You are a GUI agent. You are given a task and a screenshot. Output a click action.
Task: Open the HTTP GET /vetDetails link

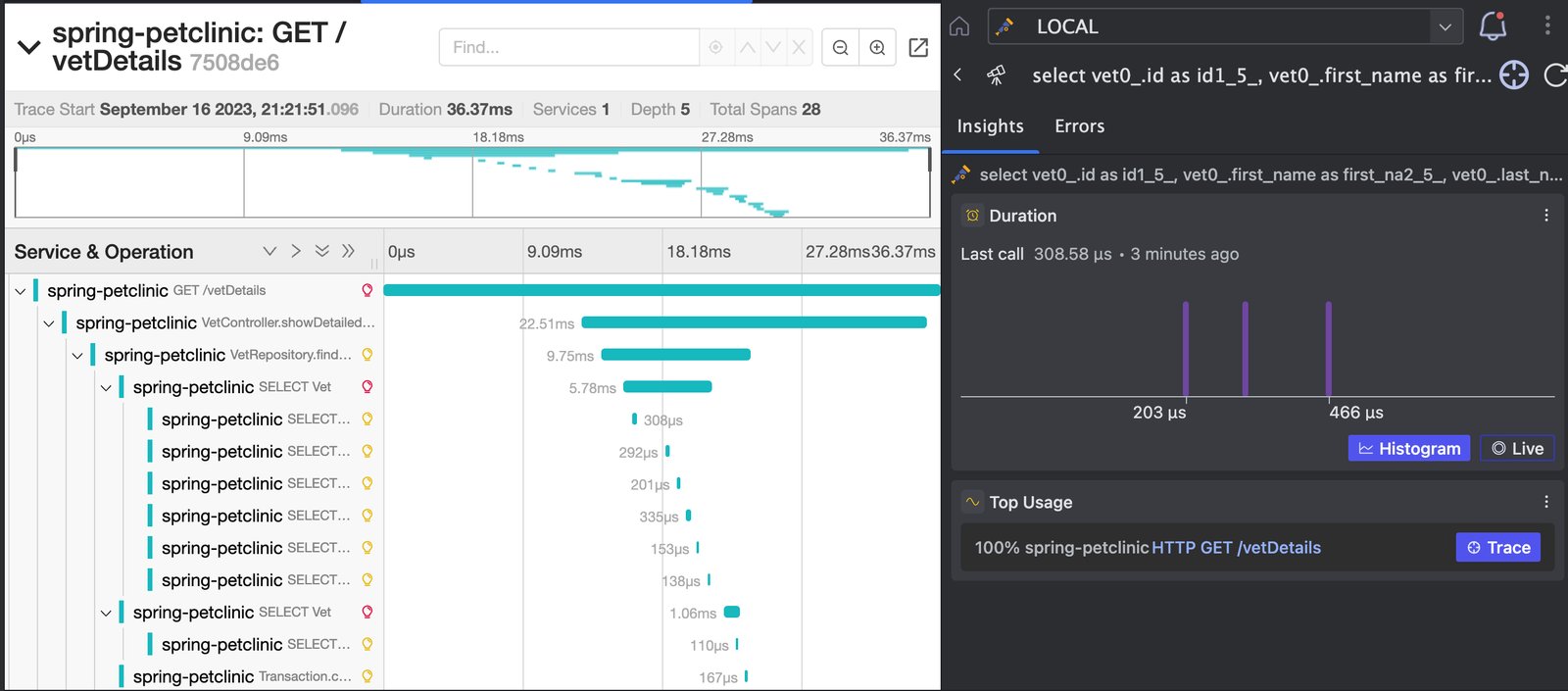pos(1236,548)
